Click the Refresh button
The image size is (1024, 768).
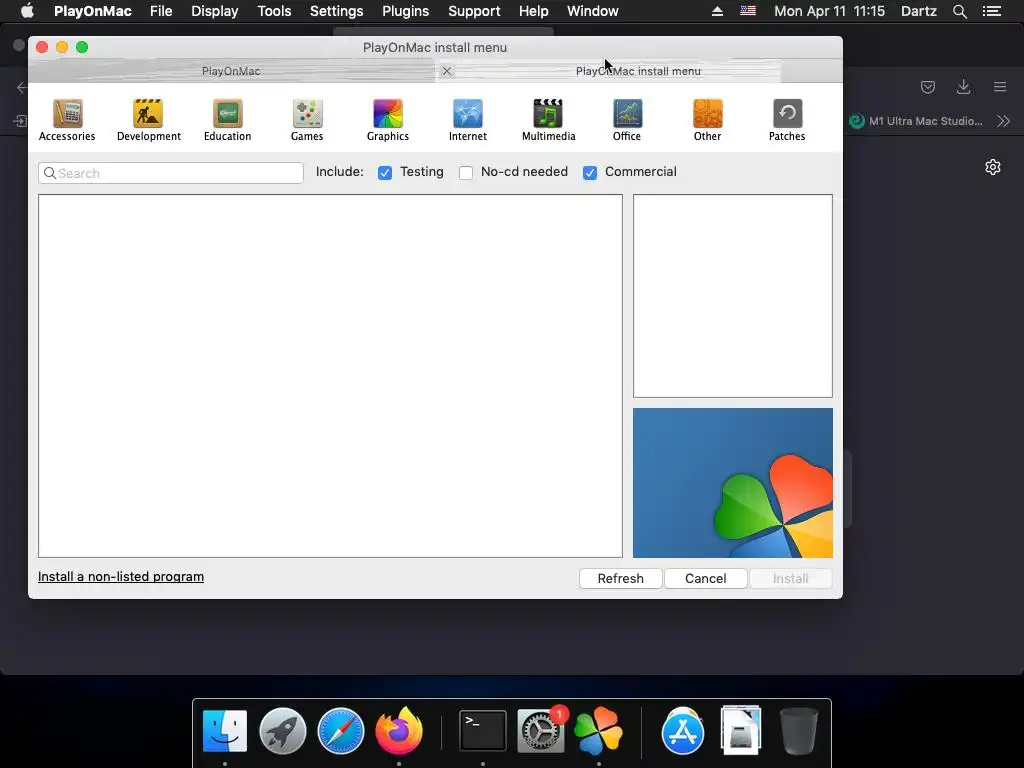pyautogui.click(x=620, y=579)
